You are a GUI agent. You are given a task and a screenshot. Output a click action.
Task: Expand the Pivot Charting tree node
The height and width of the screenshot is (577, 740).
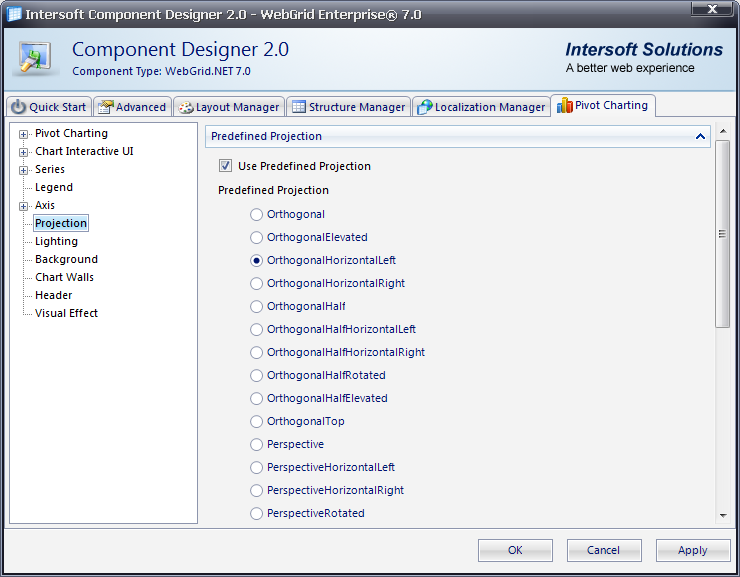coord(24,134)
